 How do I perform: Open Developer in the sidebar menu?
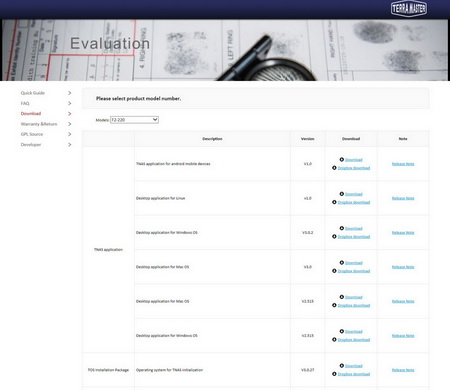pyautogui.click(x=31, y=145)
